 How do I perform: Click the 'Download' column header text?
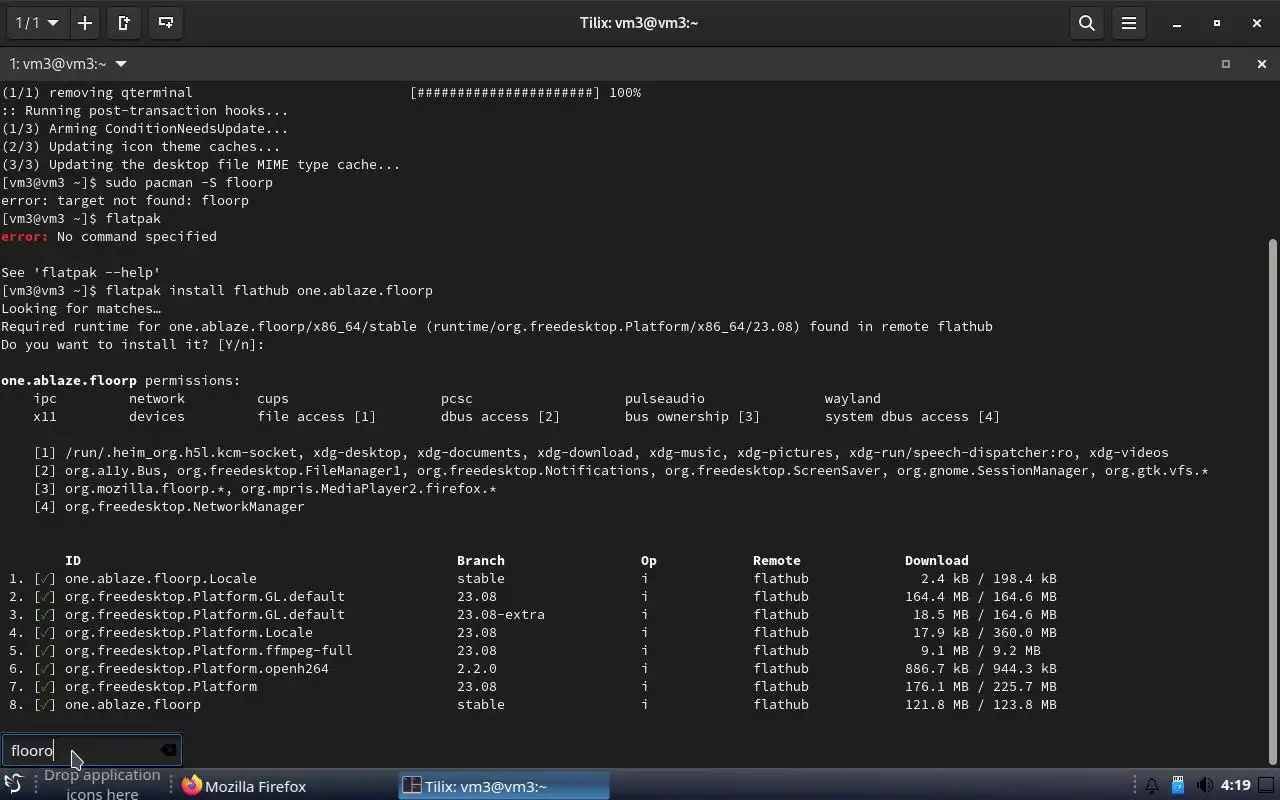pyautogui.click(x=937, y=561)
